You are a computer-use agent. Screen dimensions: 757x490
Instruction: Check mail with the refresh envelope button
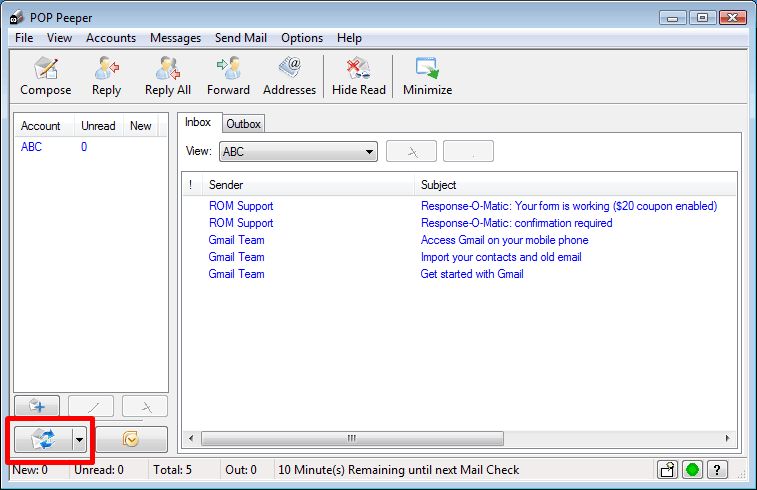[x=43, y=439]
